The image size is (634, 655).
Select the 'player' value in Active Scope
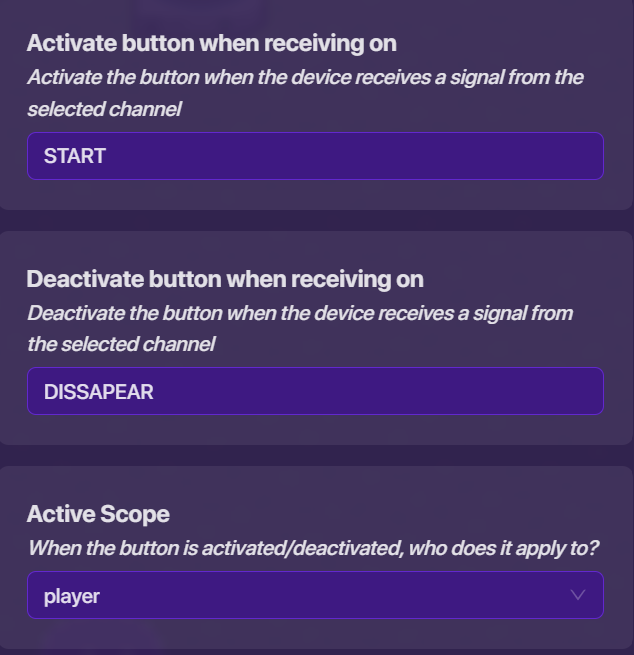72,597
